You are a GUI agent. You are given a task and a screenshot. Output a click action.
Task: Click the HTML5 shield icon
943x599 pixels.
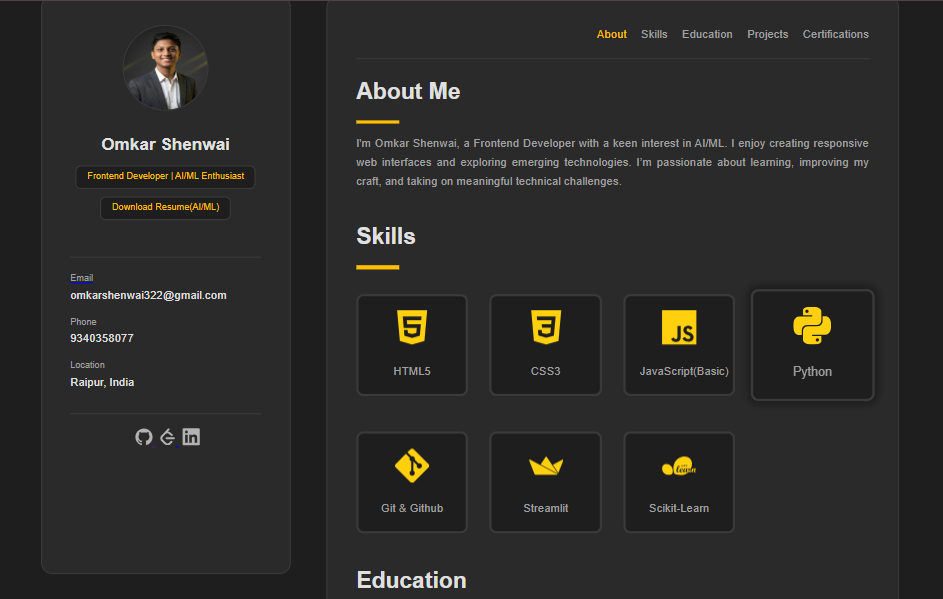click(x=412, y=327)
